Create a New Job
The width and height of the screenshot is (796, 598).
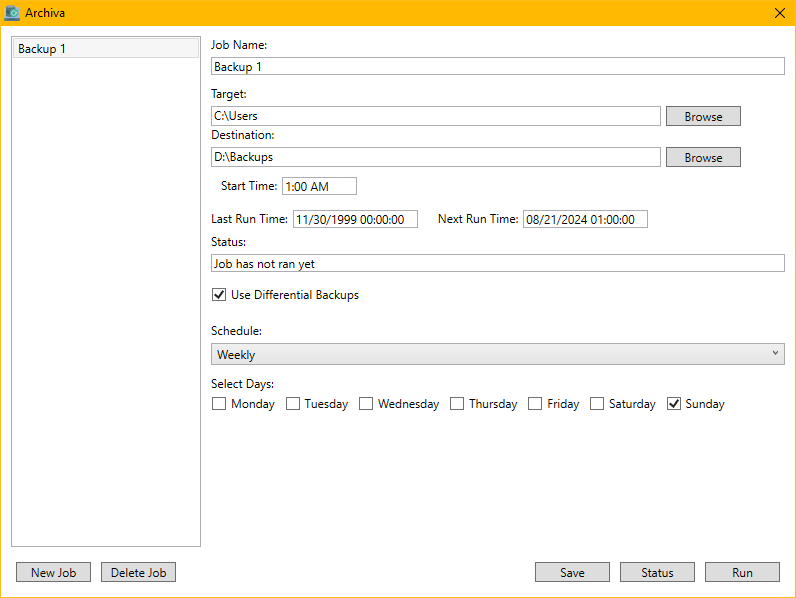coord(53,572)
